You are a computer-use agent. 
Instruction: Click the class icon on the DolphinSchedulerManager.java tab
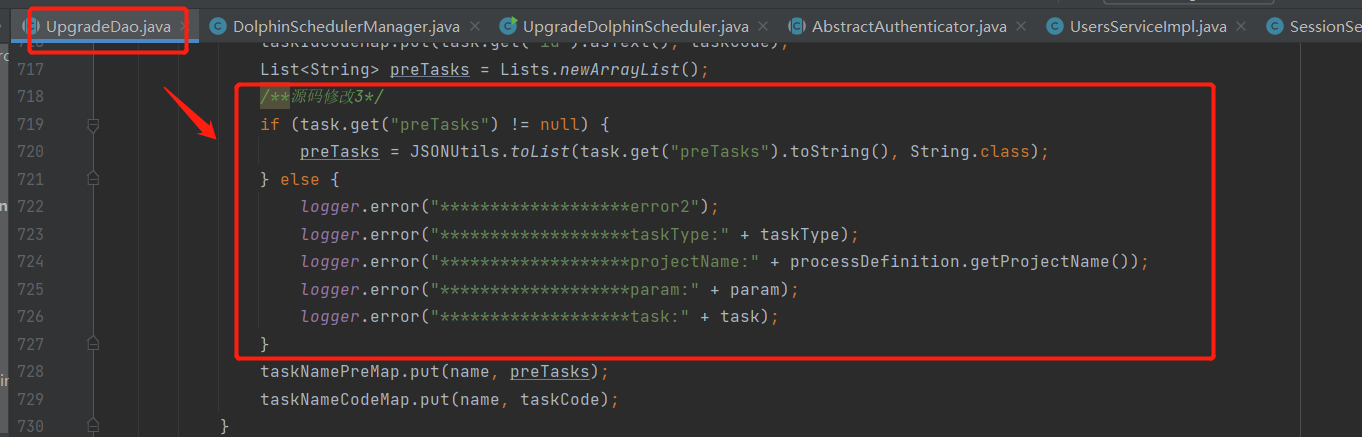tap(217, 26)
